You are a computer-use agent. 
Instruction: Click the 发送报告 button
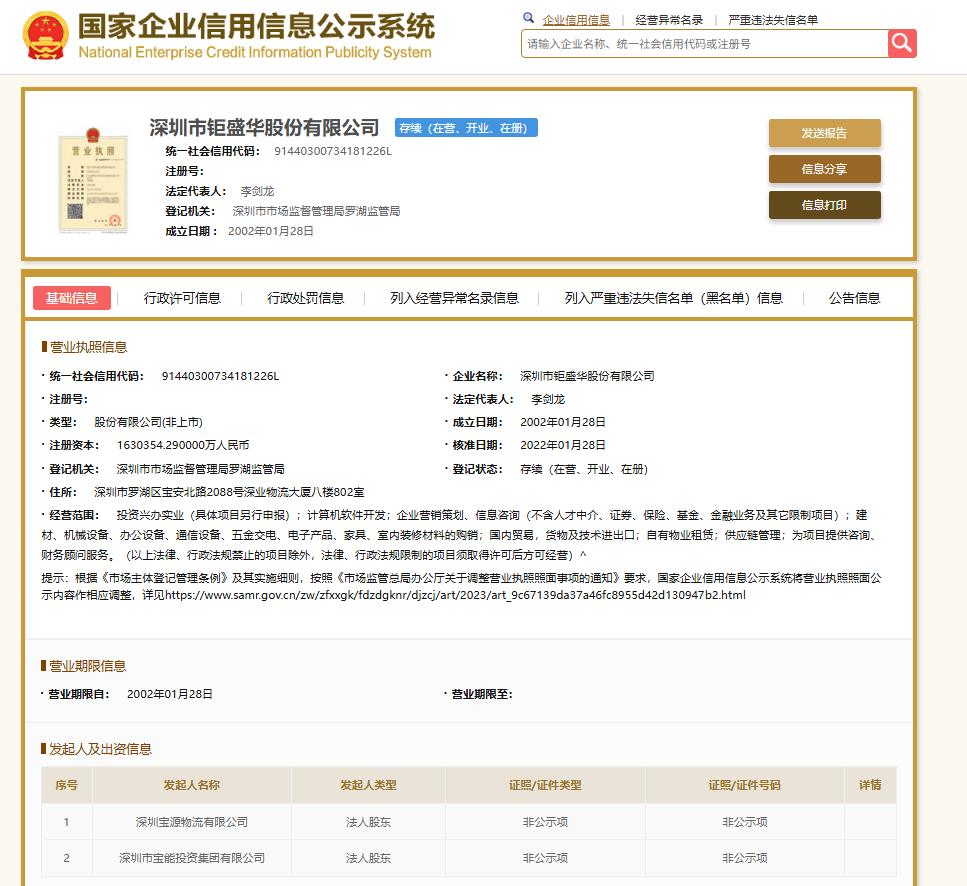[x=825, y=133]
